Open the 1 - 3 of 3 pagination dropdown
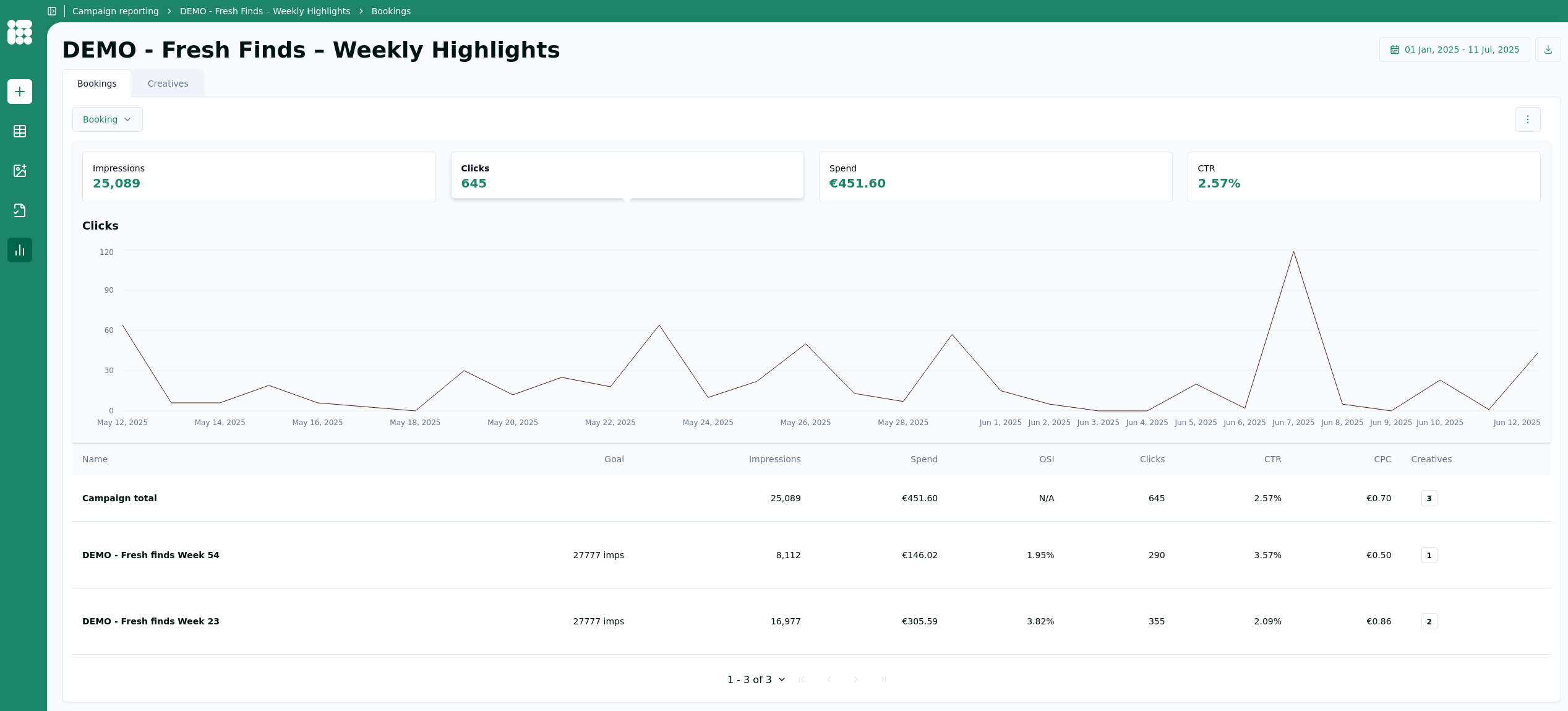Image resolution: width=1568 pixels, height=711 pixels. coord(756,679)
